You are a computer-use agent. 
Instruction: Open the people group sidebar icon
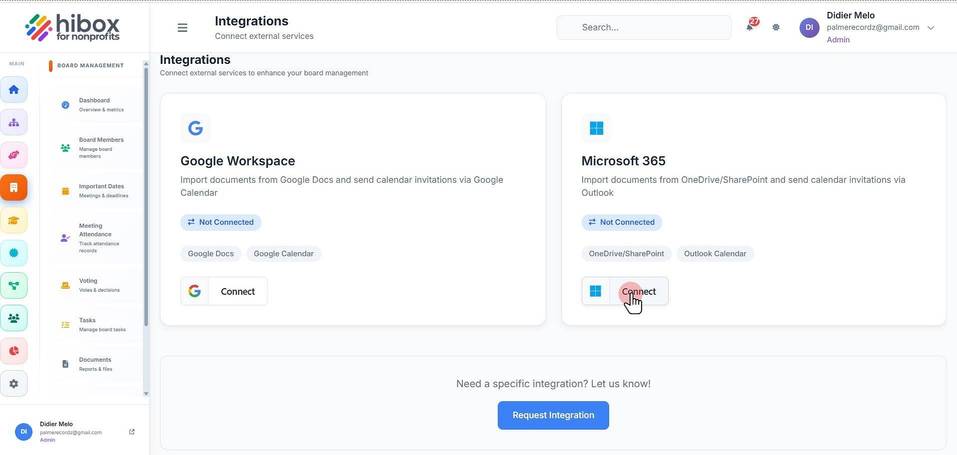click(13, 318)
